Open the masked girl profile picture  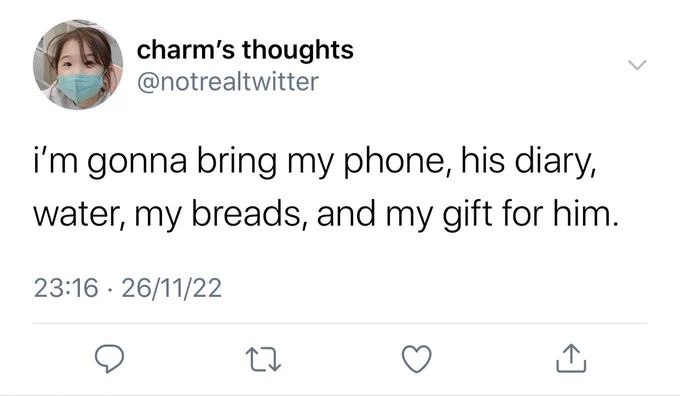78,65
